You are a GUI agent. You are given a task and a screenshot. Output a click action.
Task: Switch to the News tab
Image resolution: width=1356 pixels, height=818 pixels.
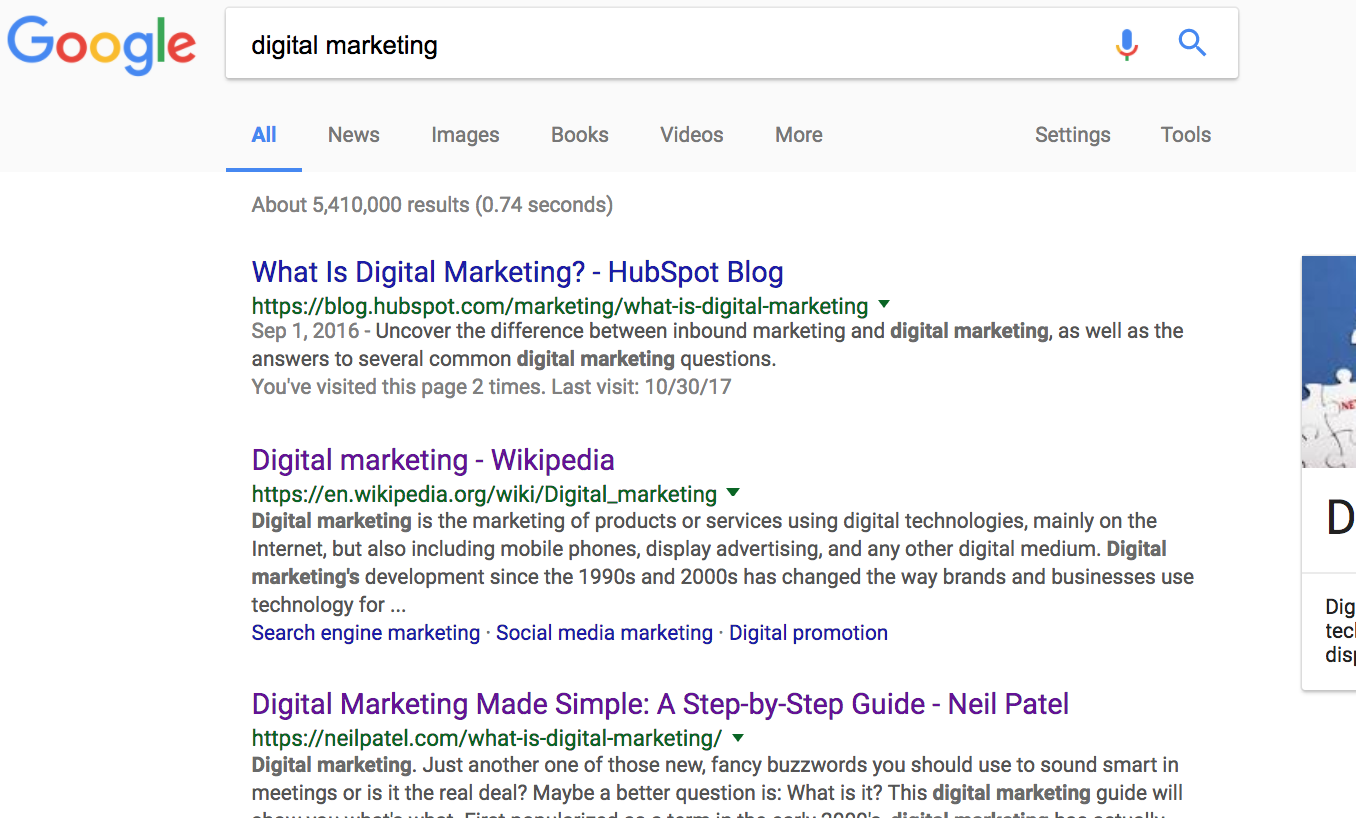click(354, 135)
